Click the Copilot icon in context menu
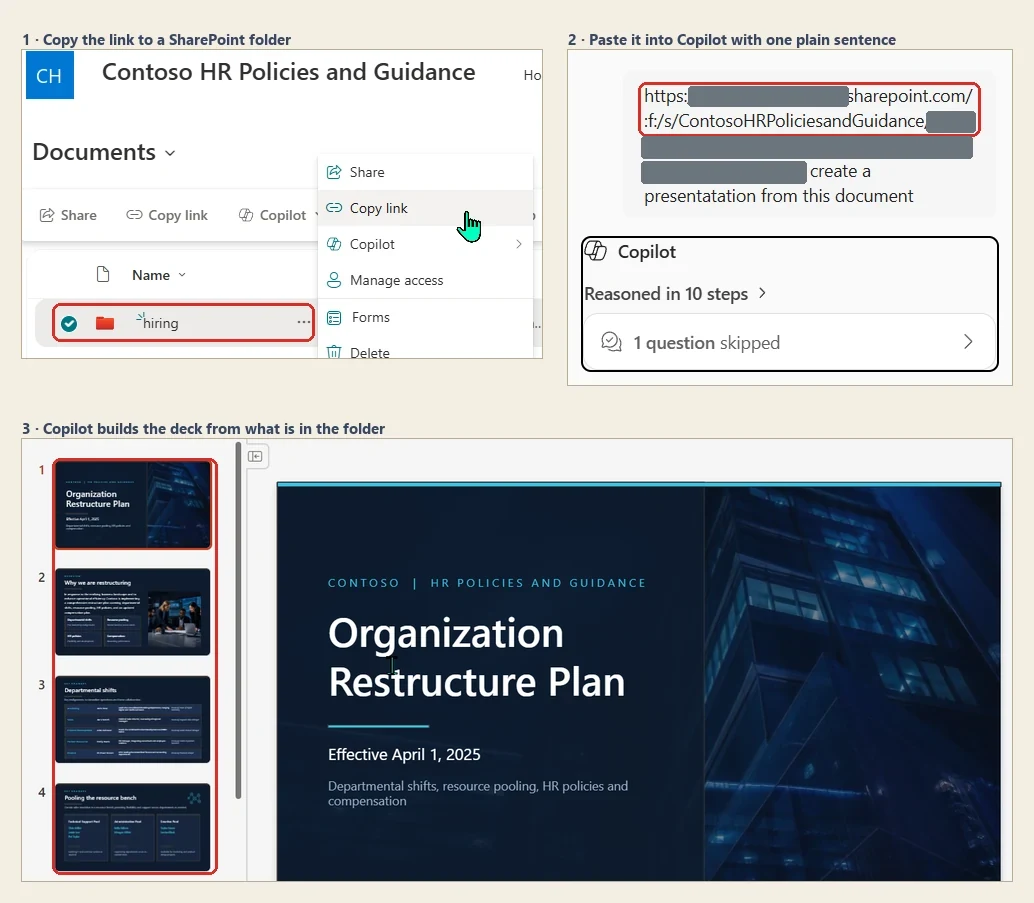Viewport: 1034px width, 903px height. (x=334, y=244)
